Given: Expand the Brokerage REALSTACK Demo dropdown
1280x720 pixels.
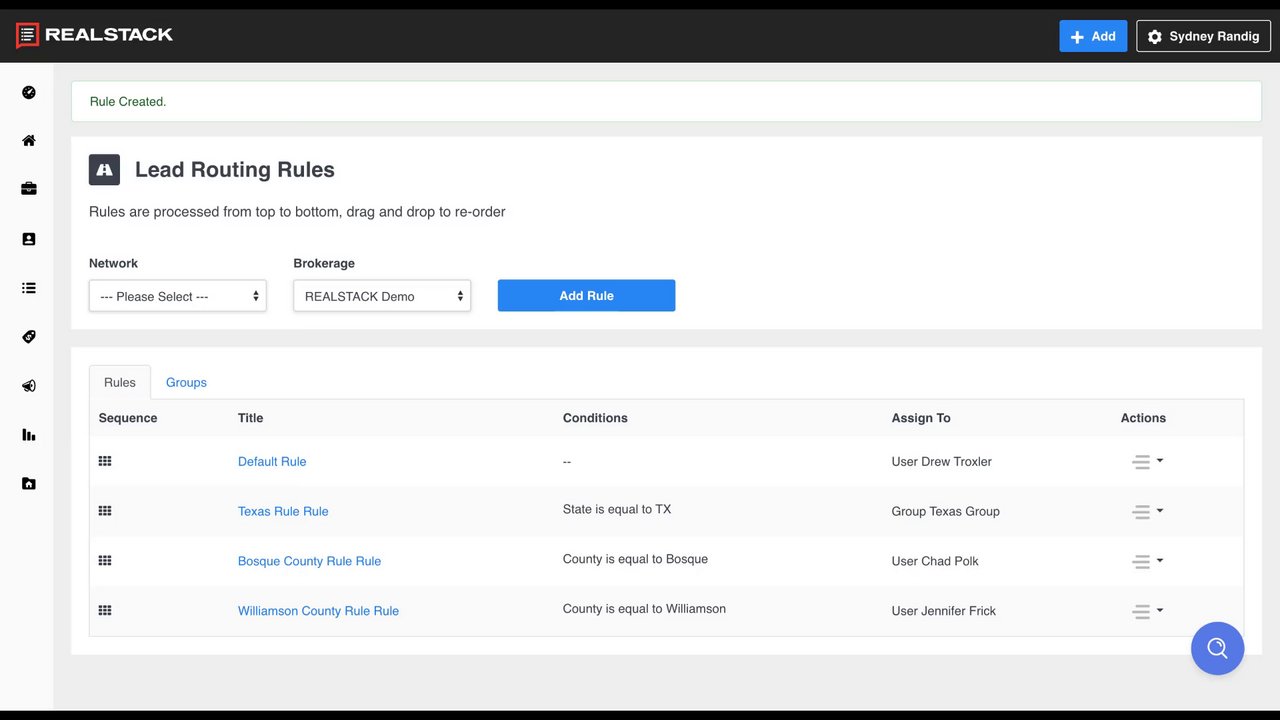Looking at the screenshot, I should [x=382, y=296].
